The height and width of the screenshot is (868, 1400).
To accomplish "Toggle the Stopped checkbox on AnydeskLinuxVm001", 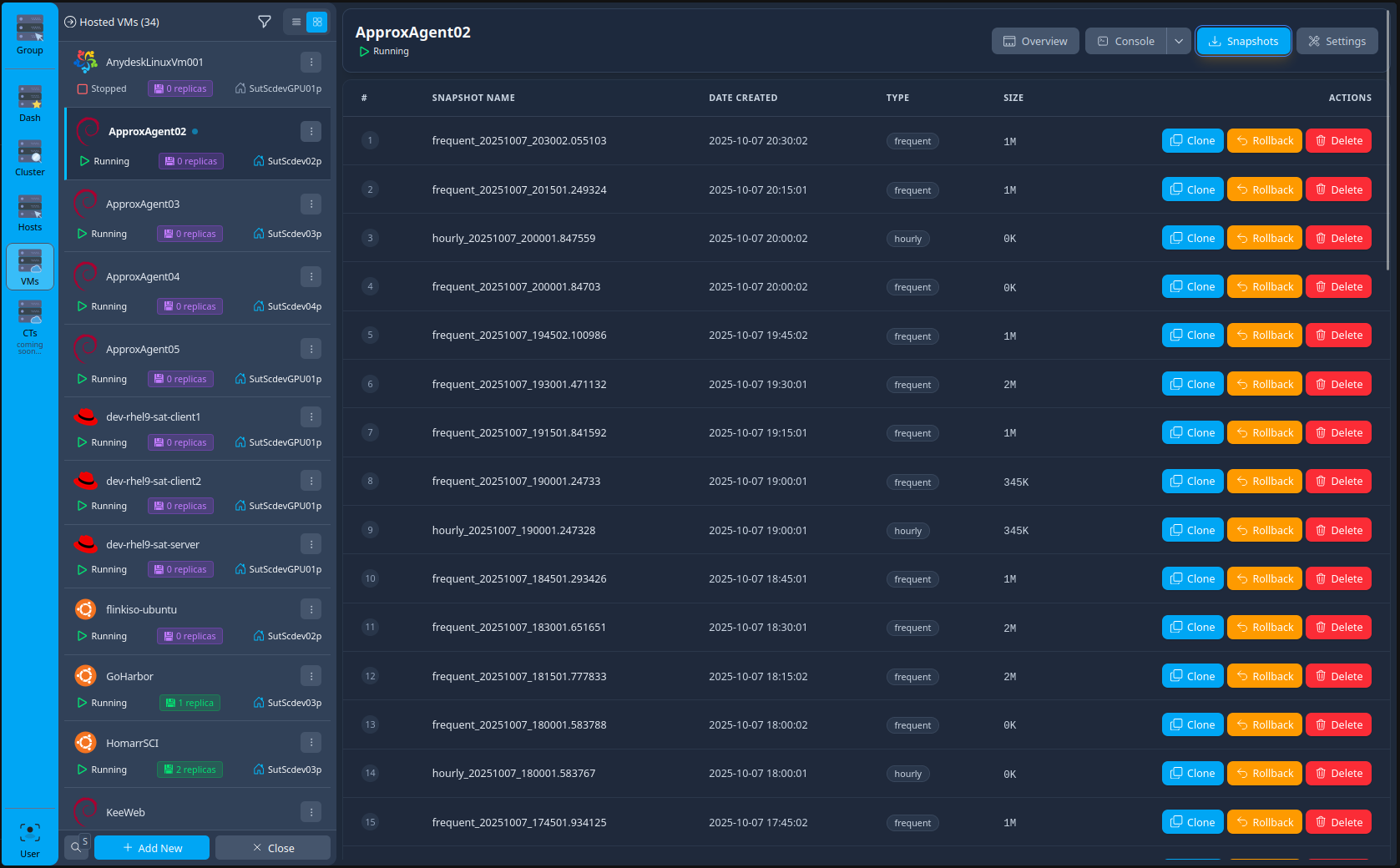I will pyautogui.click(x=82, y=88).
